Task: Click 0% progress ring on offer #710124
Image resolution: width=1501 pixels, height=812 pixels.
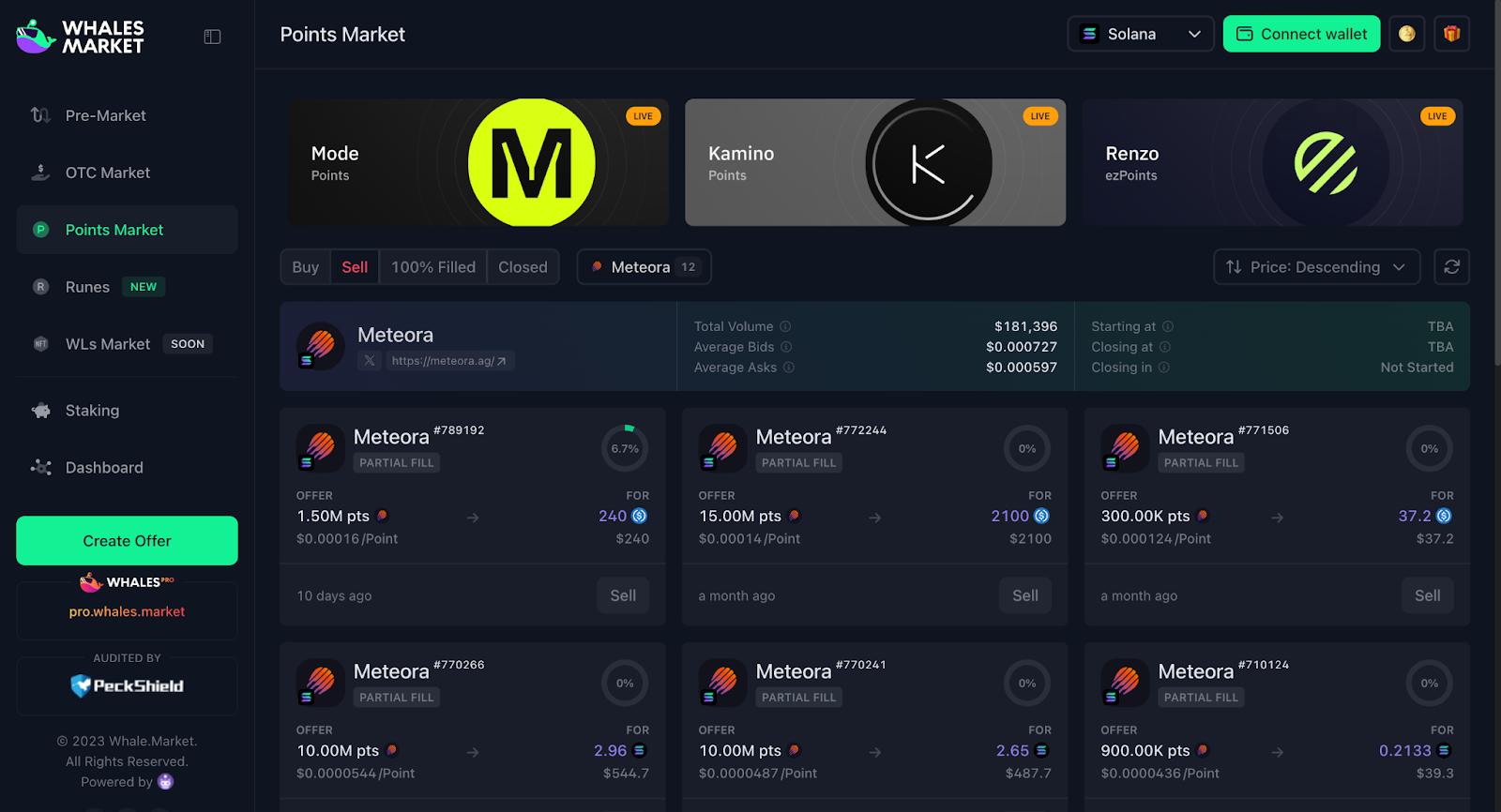Action: (1429, 683)
